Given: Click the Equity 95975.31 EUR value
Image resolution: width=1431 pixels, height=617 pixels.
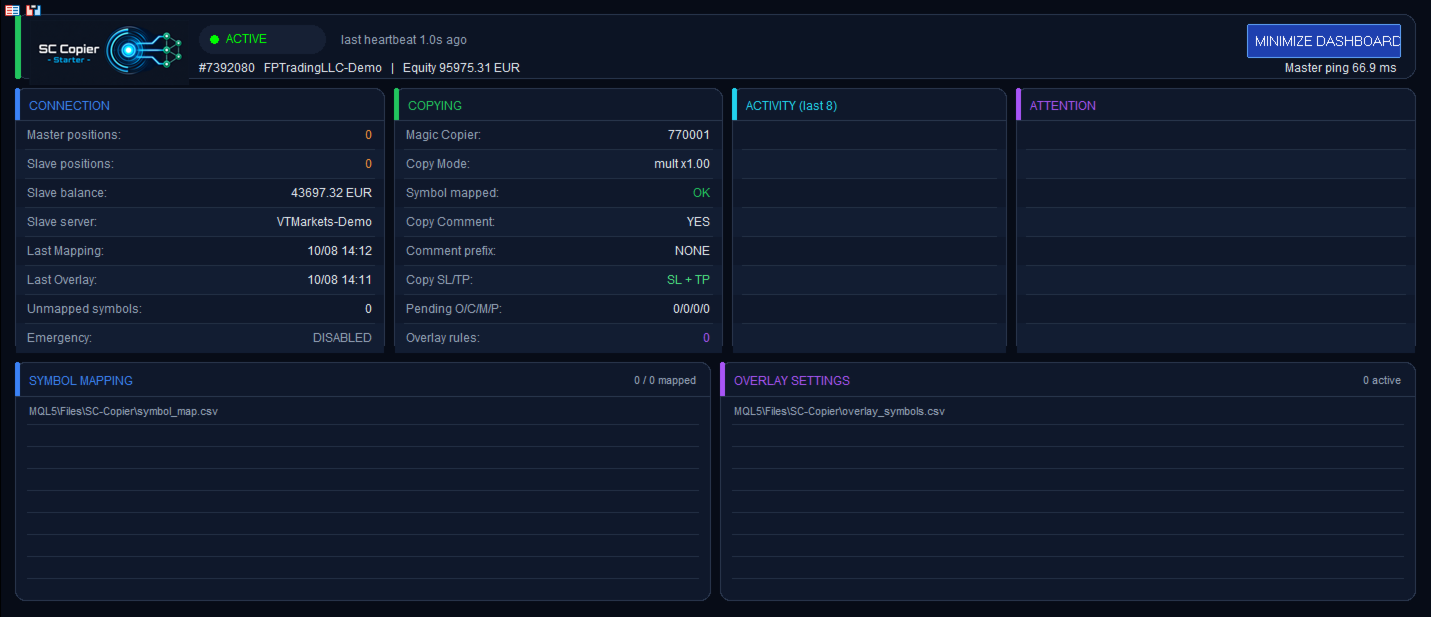Looking at the screenshot, I should click(x=461, y=68).
